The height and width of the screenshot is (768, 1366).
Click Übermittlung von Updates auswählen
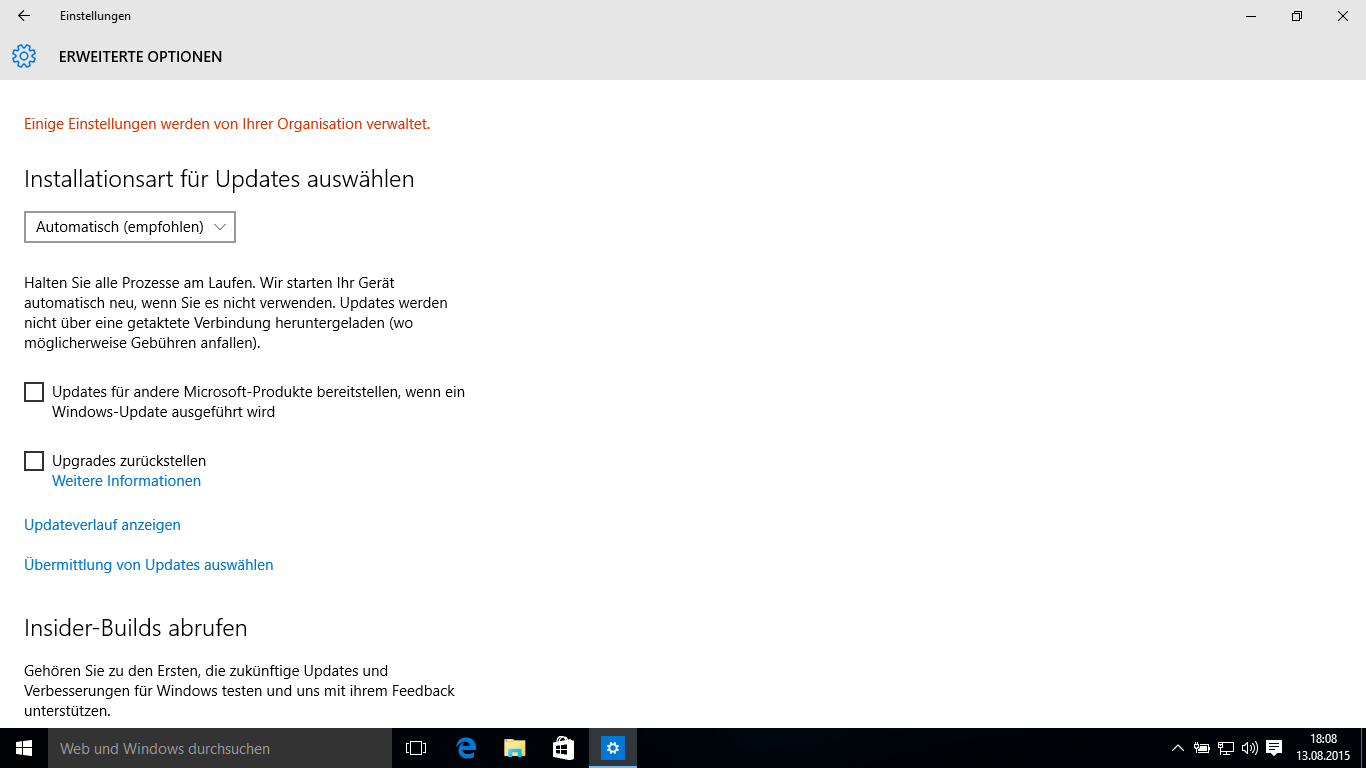pyautogui.click(x=148, y=565)
